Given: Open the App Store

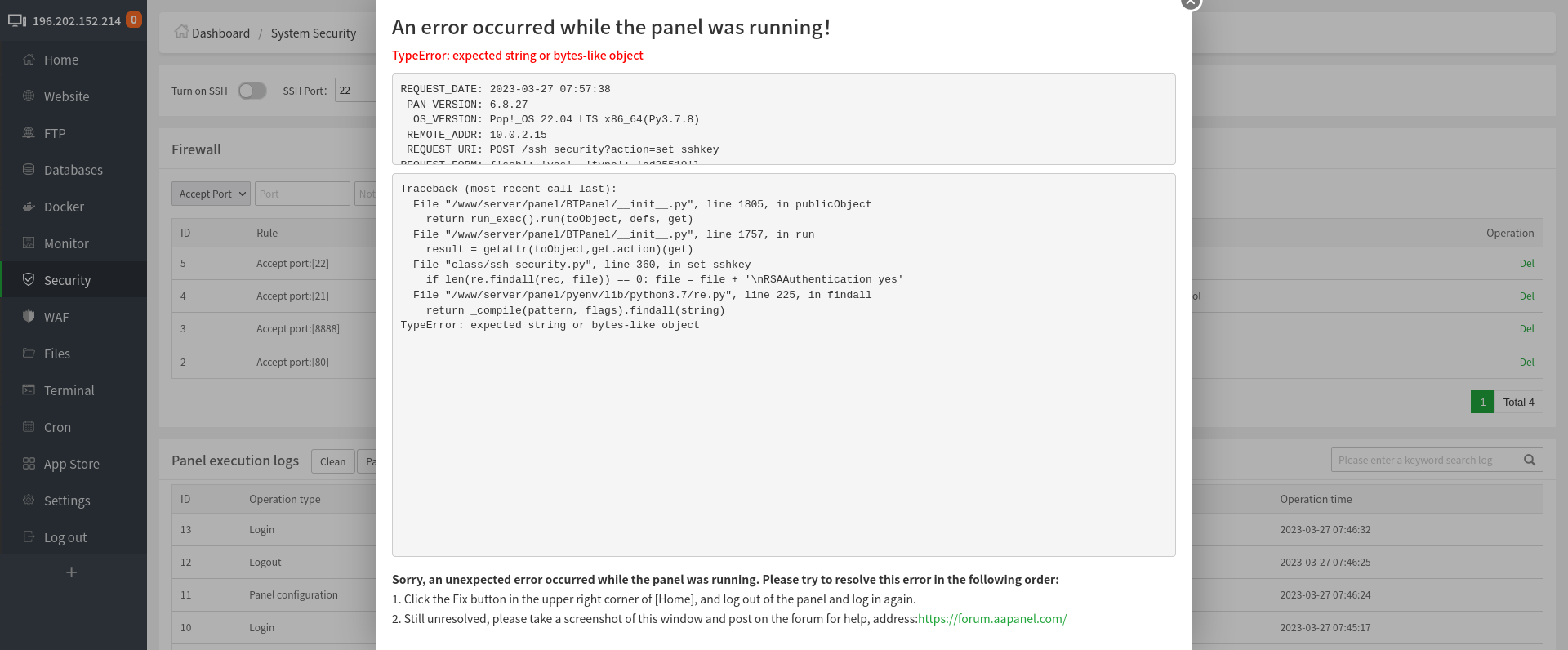Looking at the screenshot, I should pos(73,464).
